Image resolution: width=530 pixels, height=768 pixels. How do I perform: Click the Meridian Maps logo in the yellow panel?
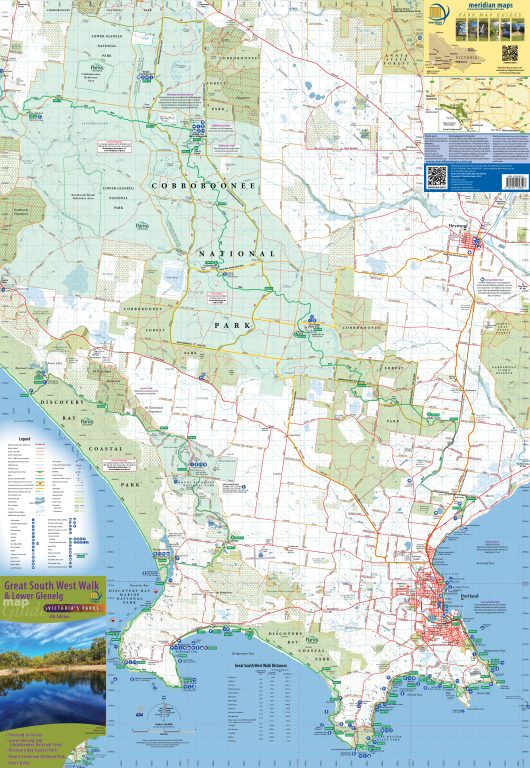tap(439, 14)
